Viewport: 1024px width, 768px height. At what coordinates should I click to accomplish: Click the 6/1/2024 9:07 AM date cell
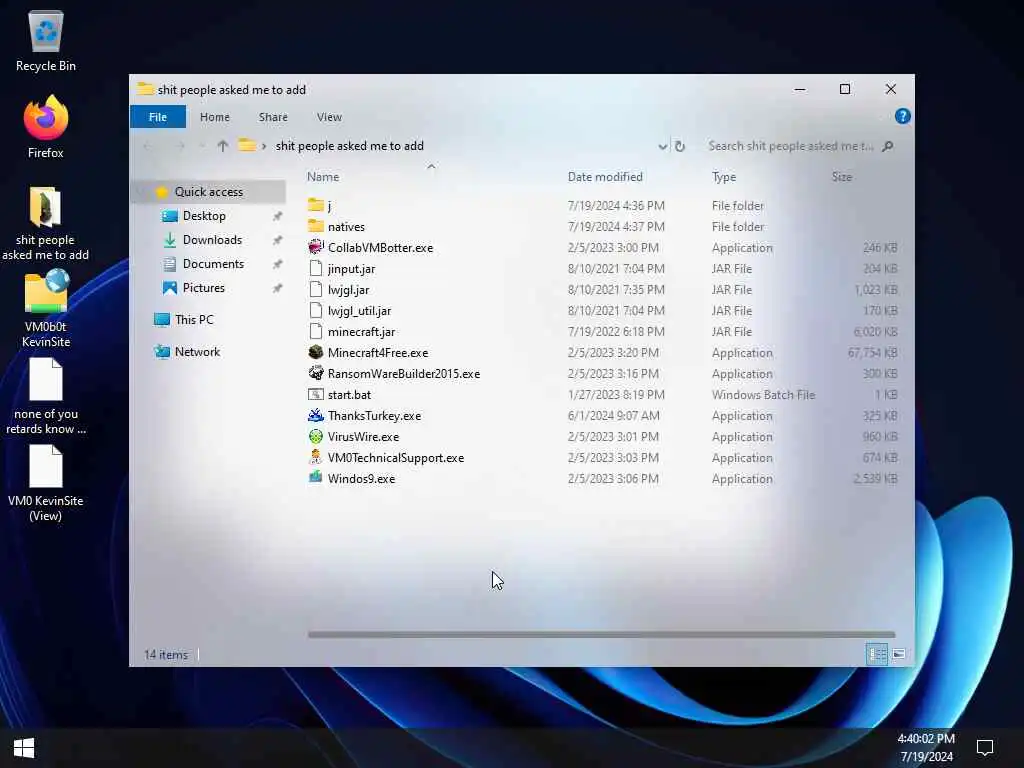(x=613, y=415)
